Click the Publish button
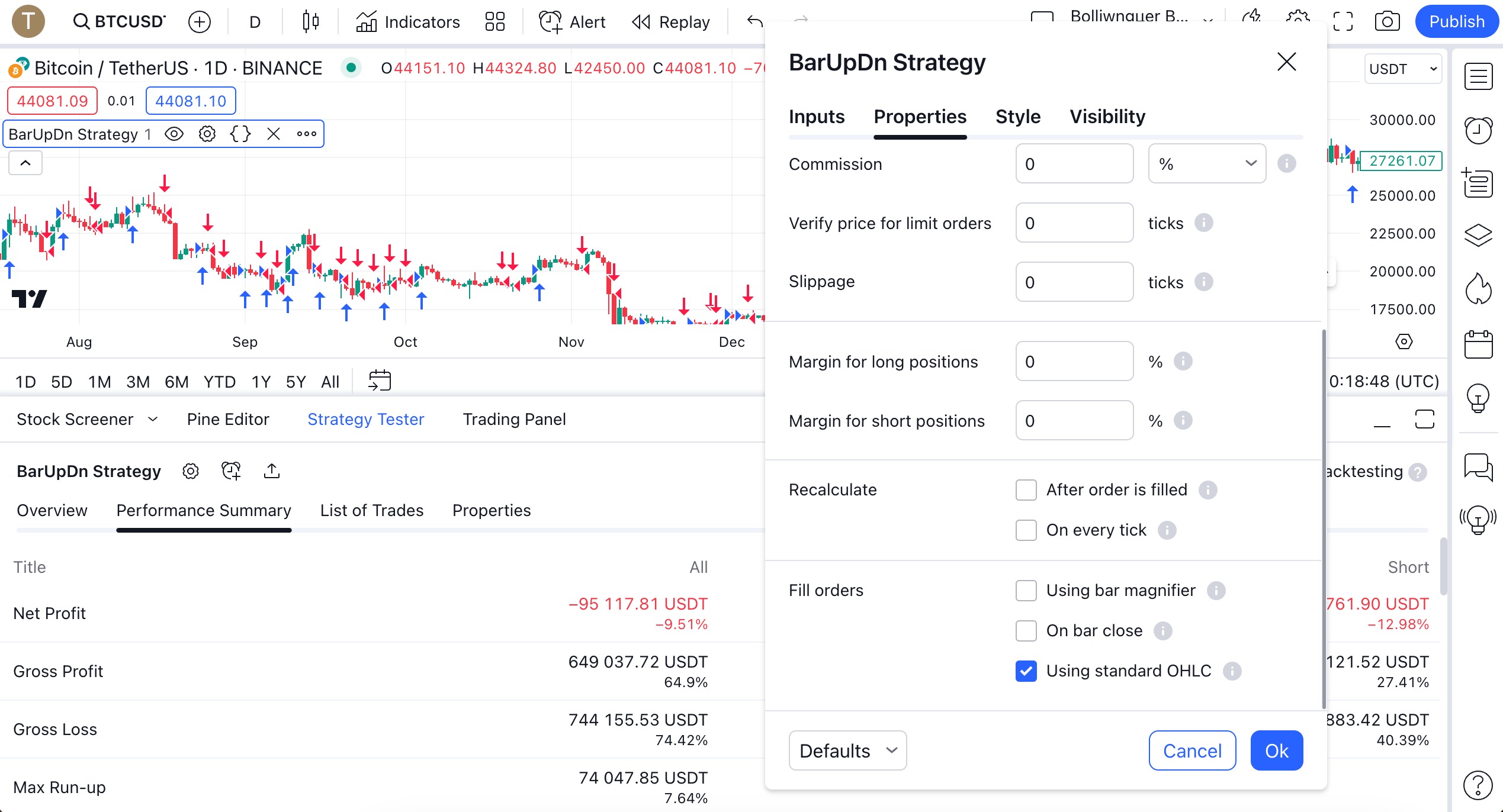The image size is (1503, 812). 1457,22
